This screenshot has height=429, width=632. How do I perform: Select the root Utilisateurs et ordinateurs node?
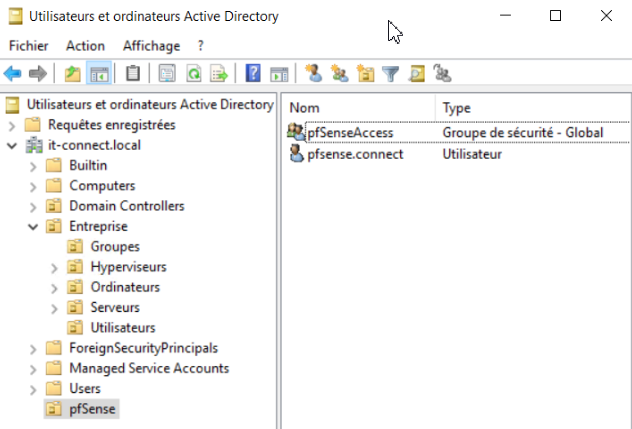(x=150, y=104)
